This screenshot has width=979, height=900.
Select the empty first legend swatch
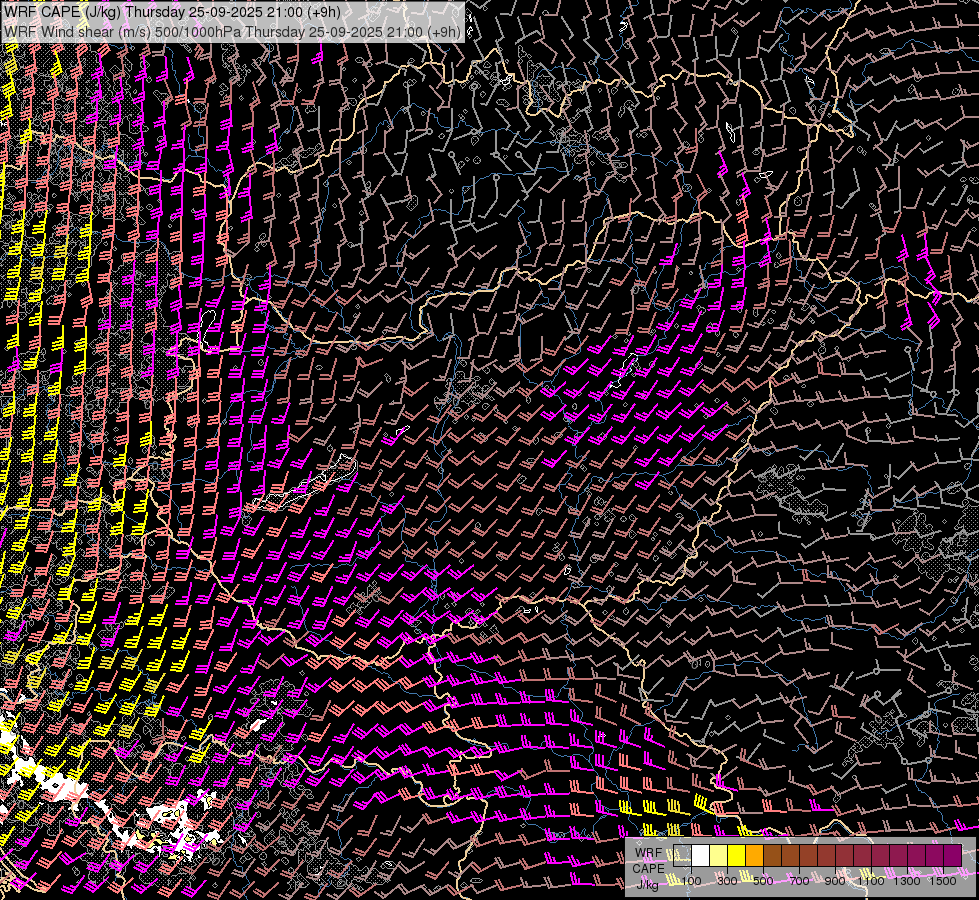(682, 856)
